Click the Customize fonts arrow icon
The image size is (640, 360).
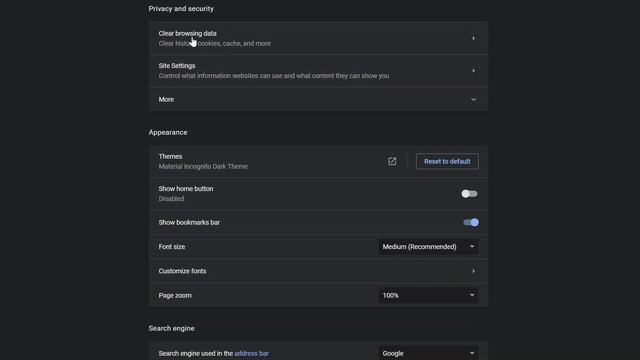[473, 271]
